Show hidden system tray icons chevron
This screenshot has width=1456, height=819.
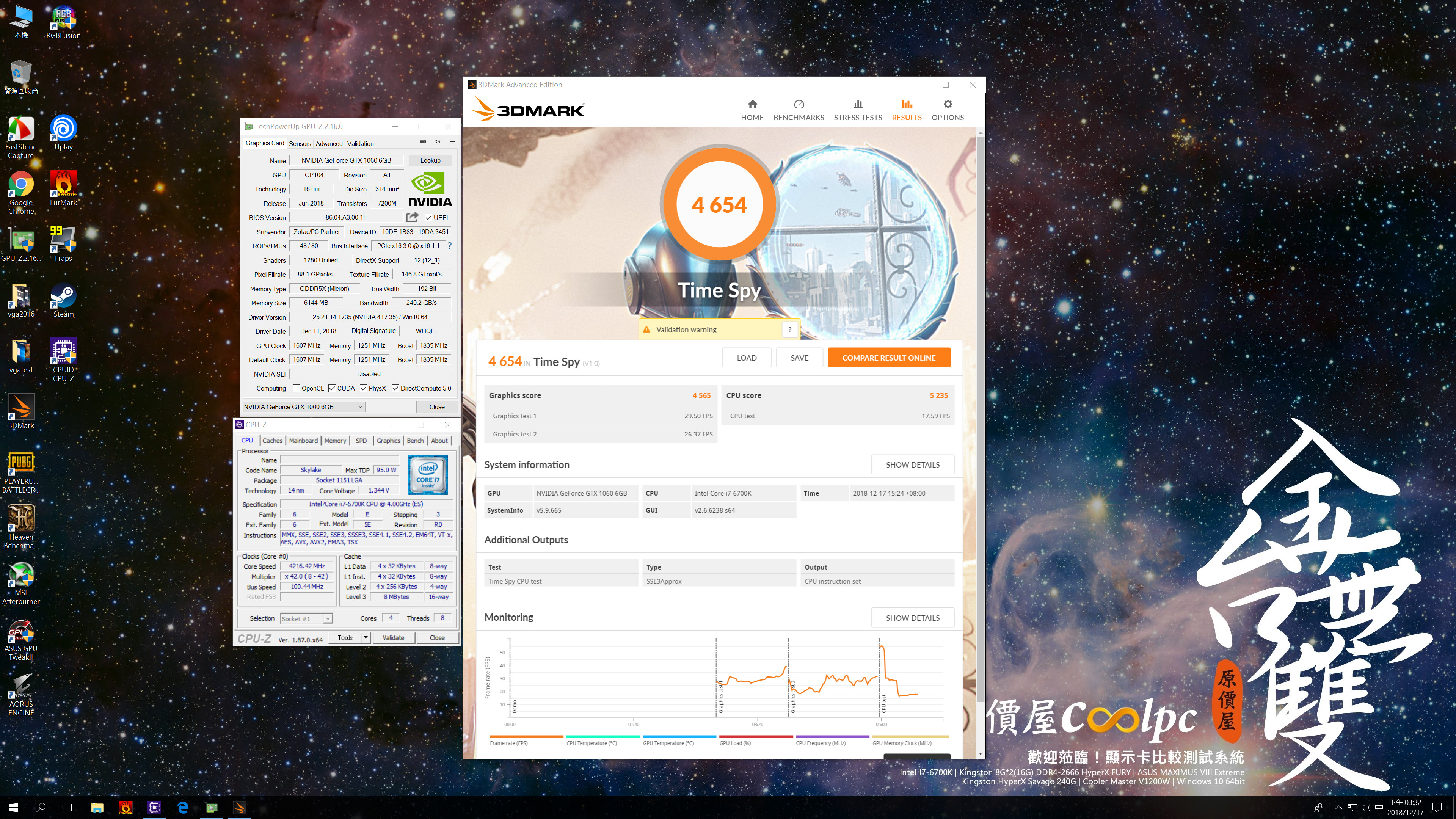[1338, 807]
